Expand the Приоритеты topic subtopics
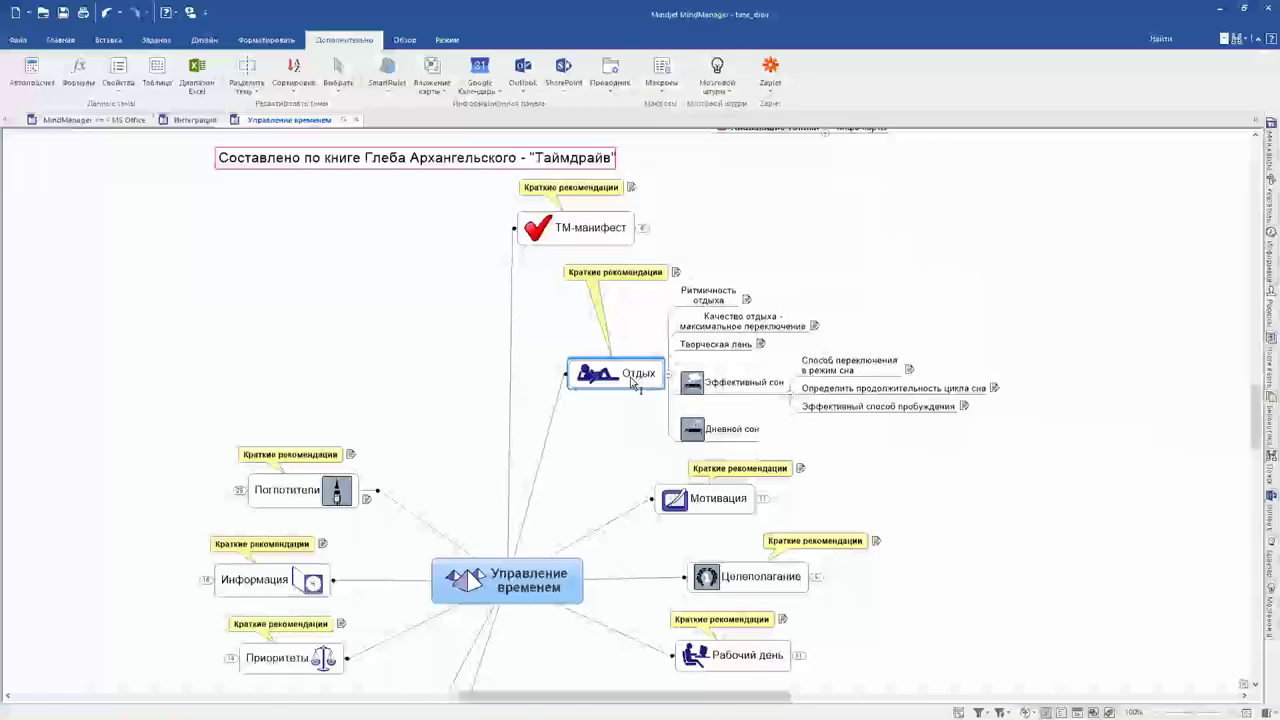The image size is (1280, 720). coord(230,658)
